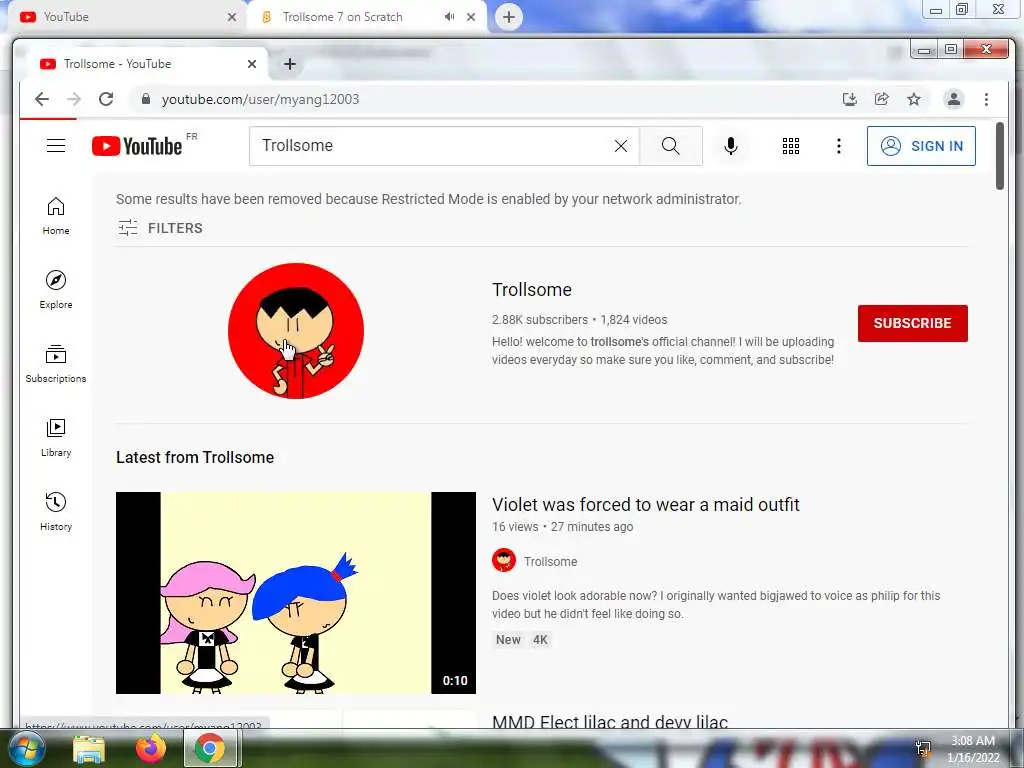The width and height of the screenshot is (1024, 768).
Task: Play the maid outfit video thumbnail
Action: point(296,593)
